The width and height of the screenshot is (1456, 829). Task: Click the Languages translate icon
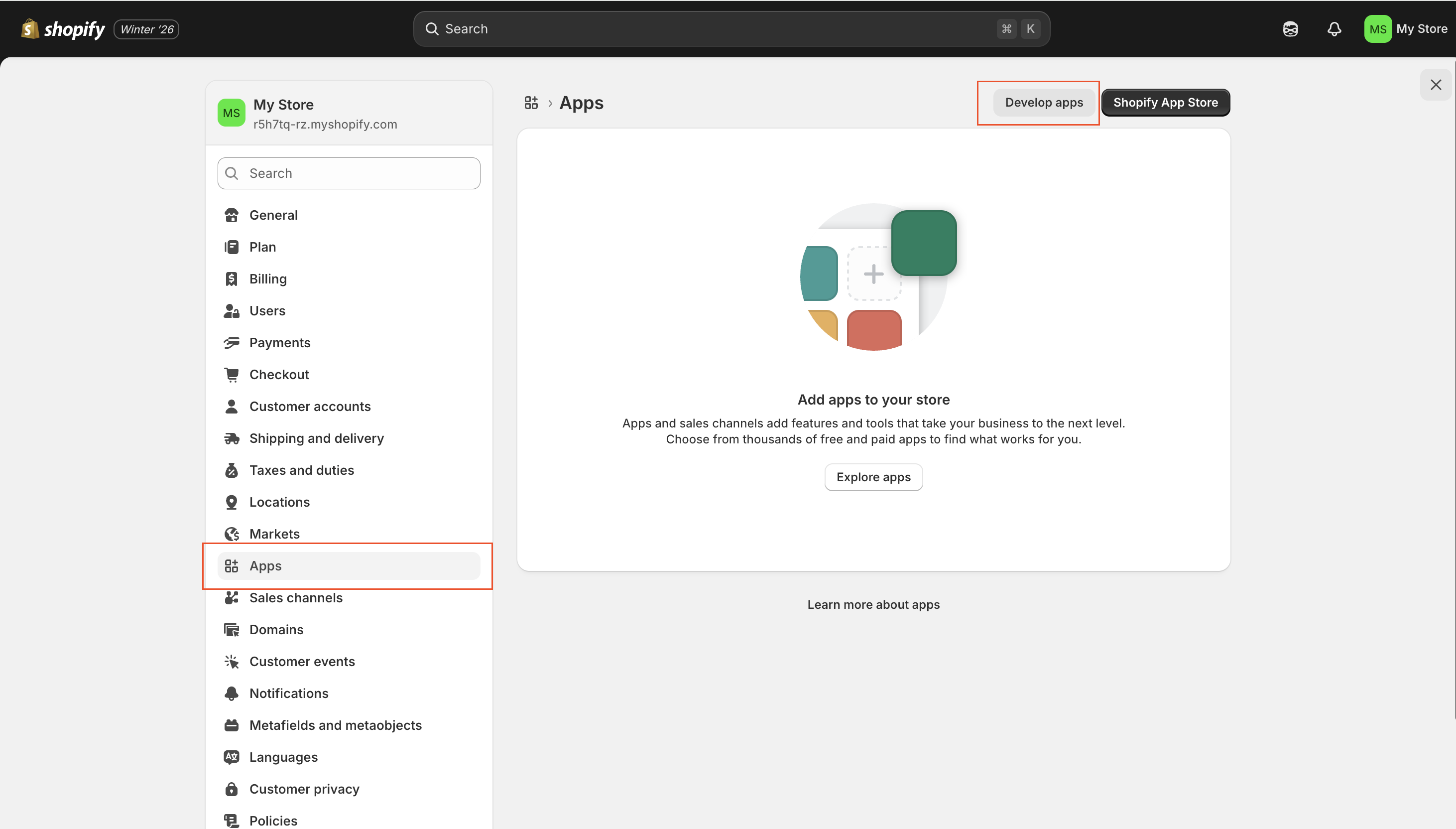coord(231,757)
